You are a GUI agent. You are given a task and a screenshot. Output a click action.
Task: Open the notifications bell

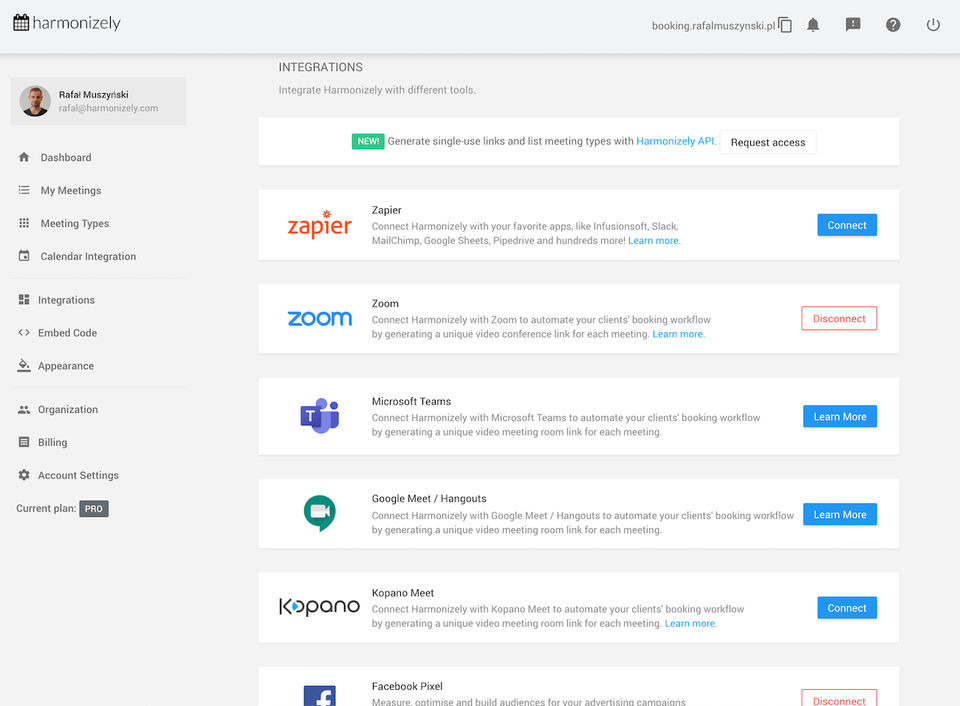[x=813, y=25]
